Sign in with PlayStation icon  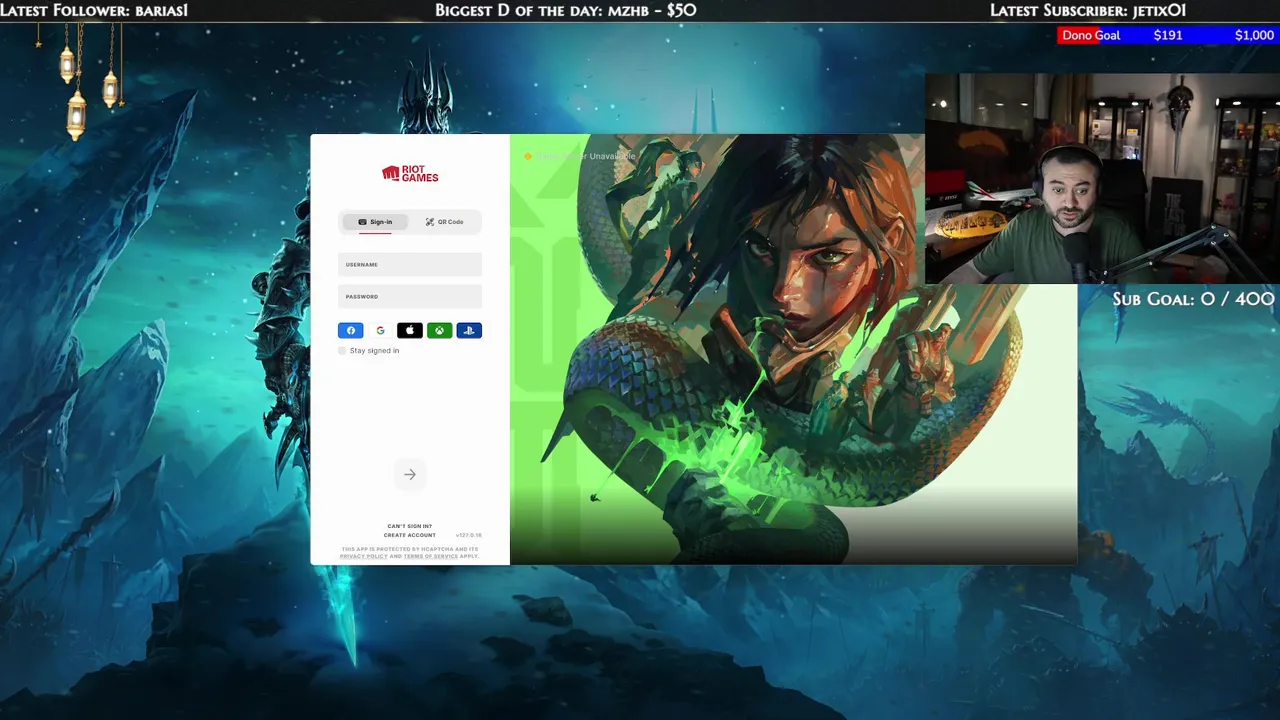click(x=469, y=330)
